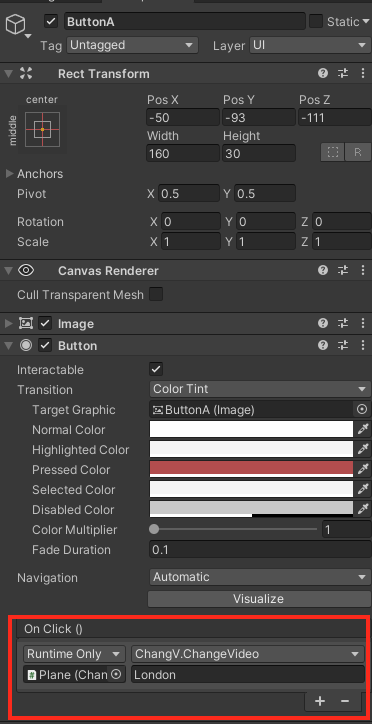This screenshot has height=724, width=372.
Task: Uncheck the Interactable checkbox
Action: point(156,369)
